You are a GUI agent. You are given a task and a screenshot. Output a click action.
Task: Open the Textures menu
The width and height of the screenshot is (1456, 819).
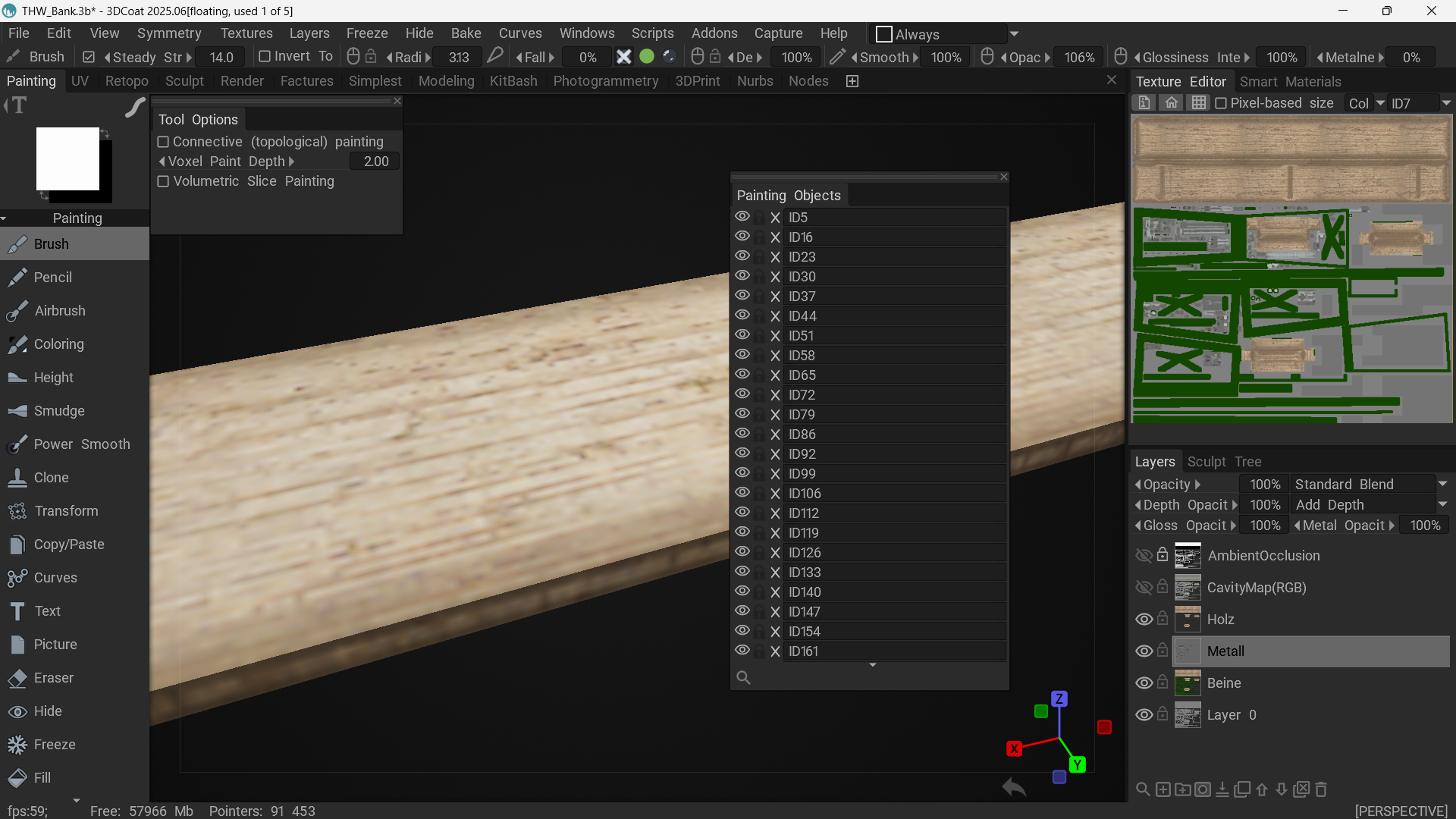pos(246,33)
